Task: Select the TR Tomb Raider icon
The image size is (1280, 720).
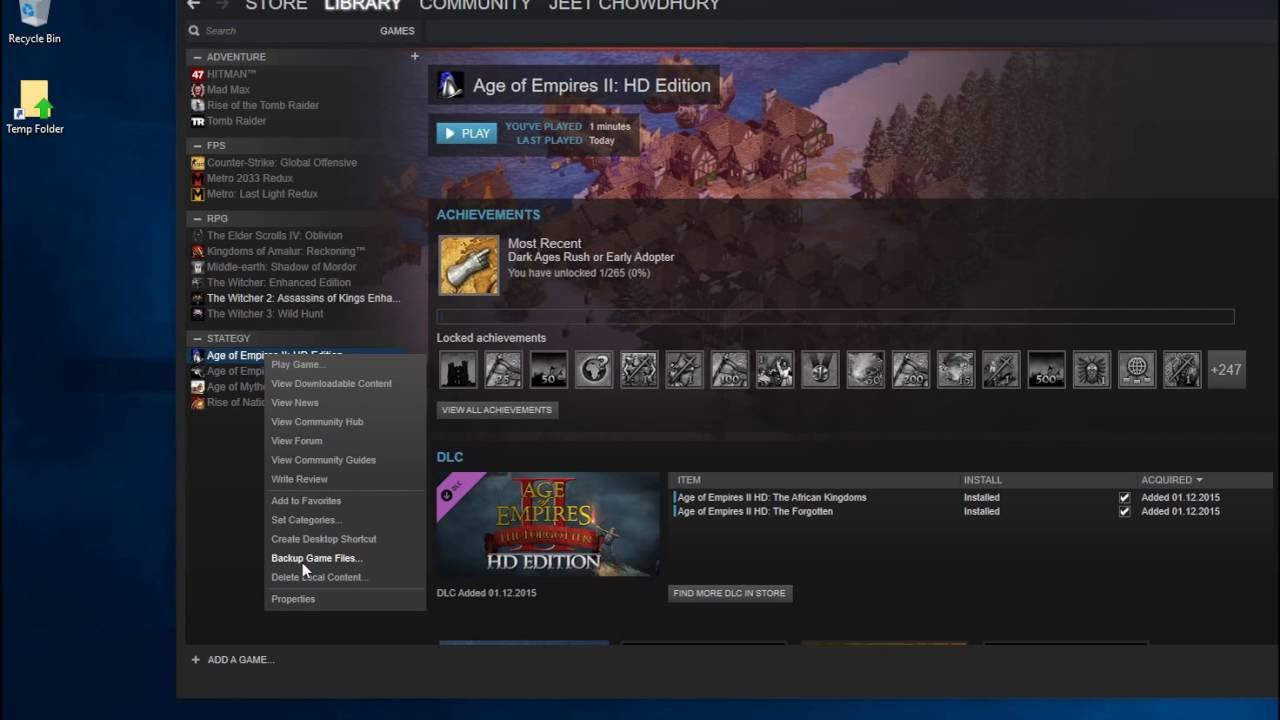Action: (x=198, y=121)
